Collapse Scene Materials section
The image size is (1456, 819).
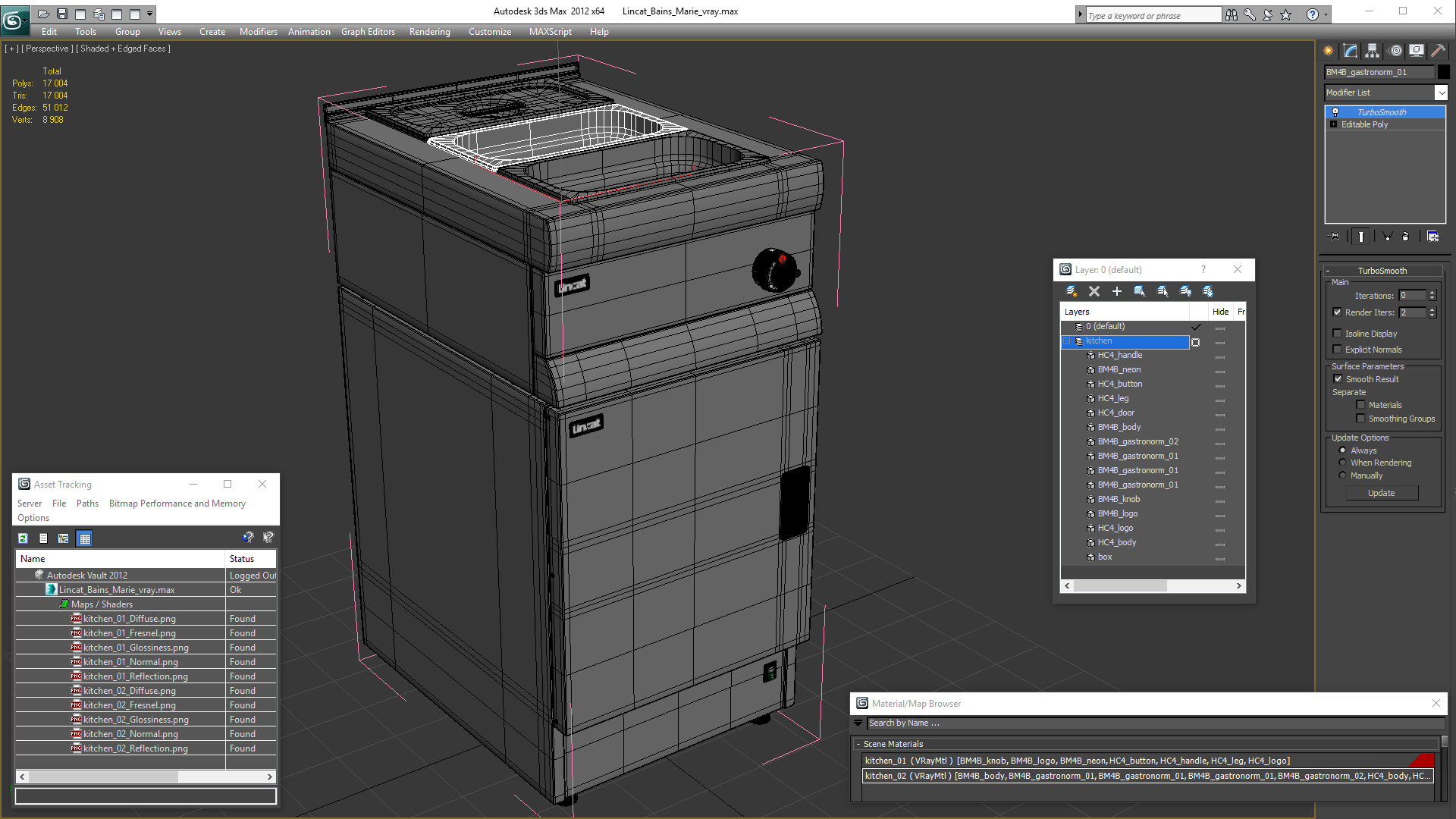click(858, 744)
